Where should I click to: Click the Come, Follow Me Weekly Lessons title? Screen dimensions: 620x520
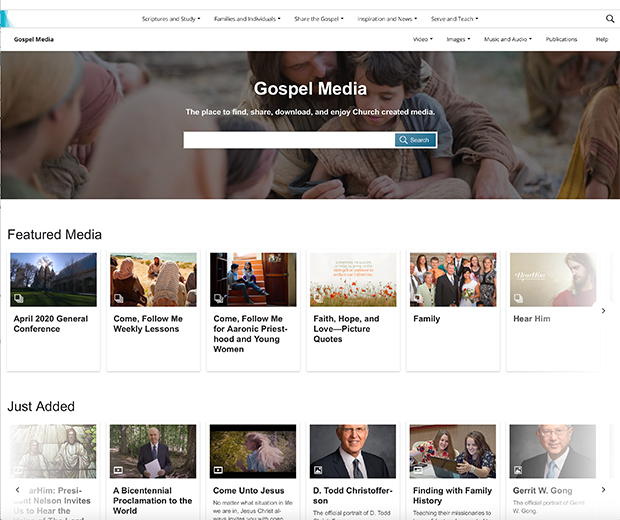tap(148, 324)
